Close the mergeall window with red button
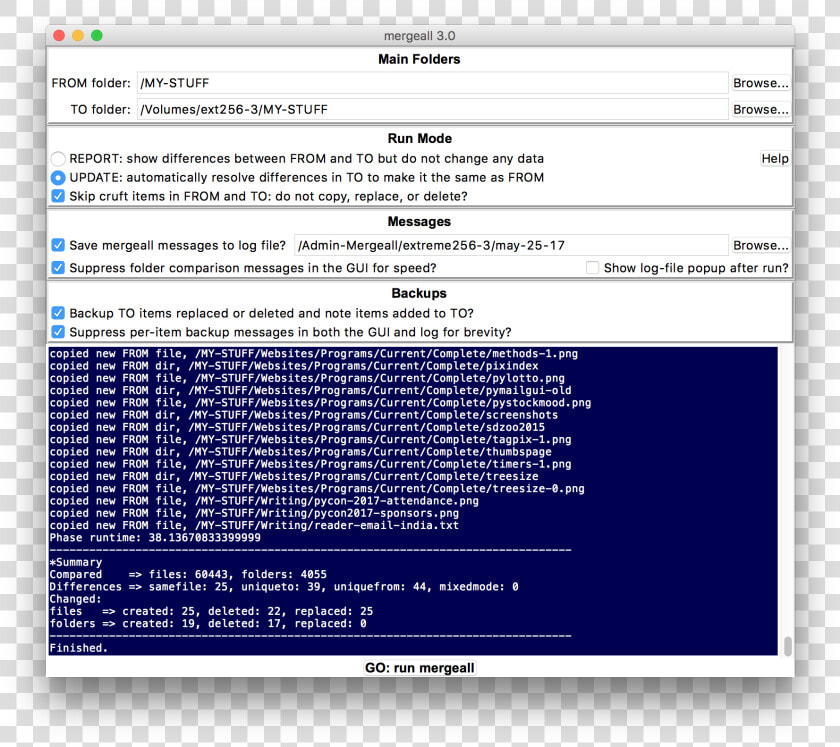 pos(59,35)
